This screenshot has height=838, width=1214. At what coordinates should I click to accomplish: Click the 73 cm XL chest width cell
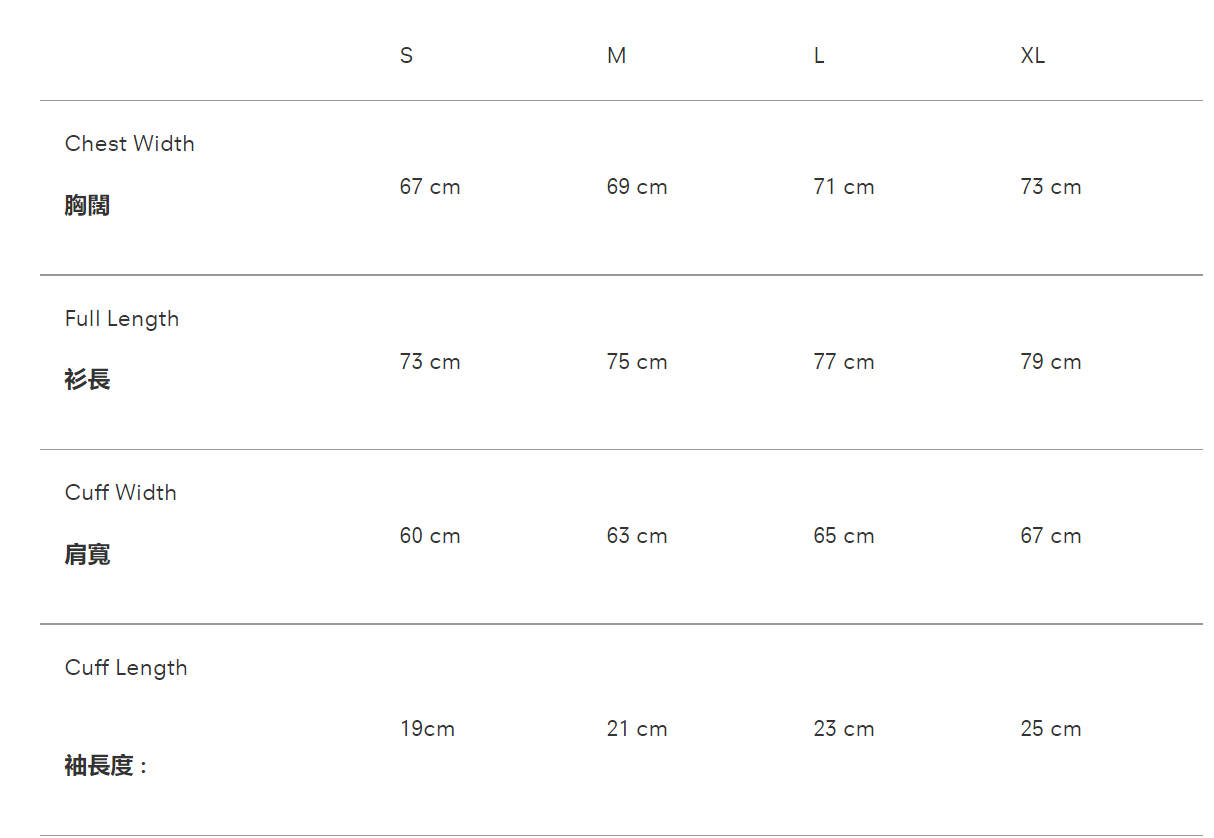click(1051, 187)
